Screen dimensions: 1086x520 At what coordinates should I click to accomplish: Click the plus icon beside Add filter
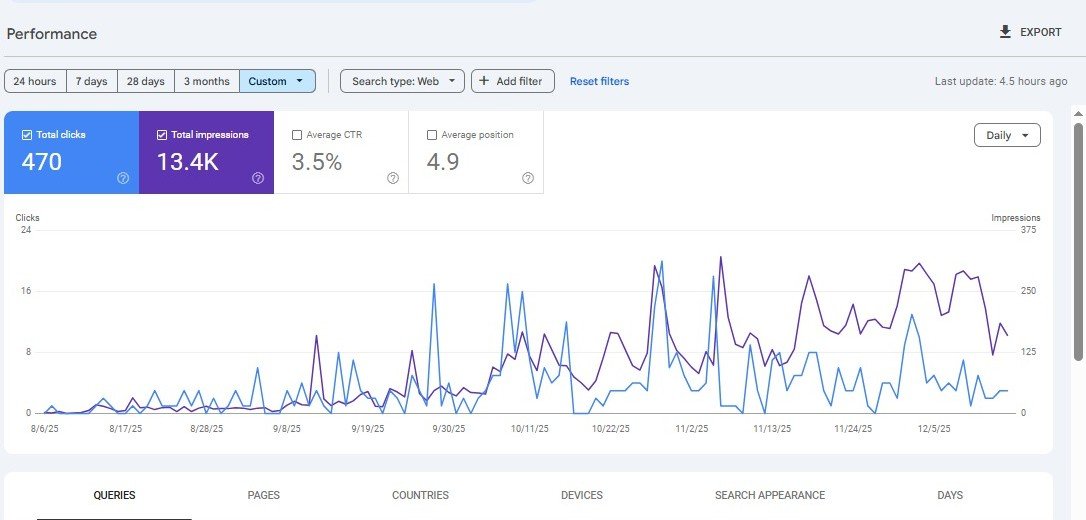pyautogui.click(x=484, y=81)
